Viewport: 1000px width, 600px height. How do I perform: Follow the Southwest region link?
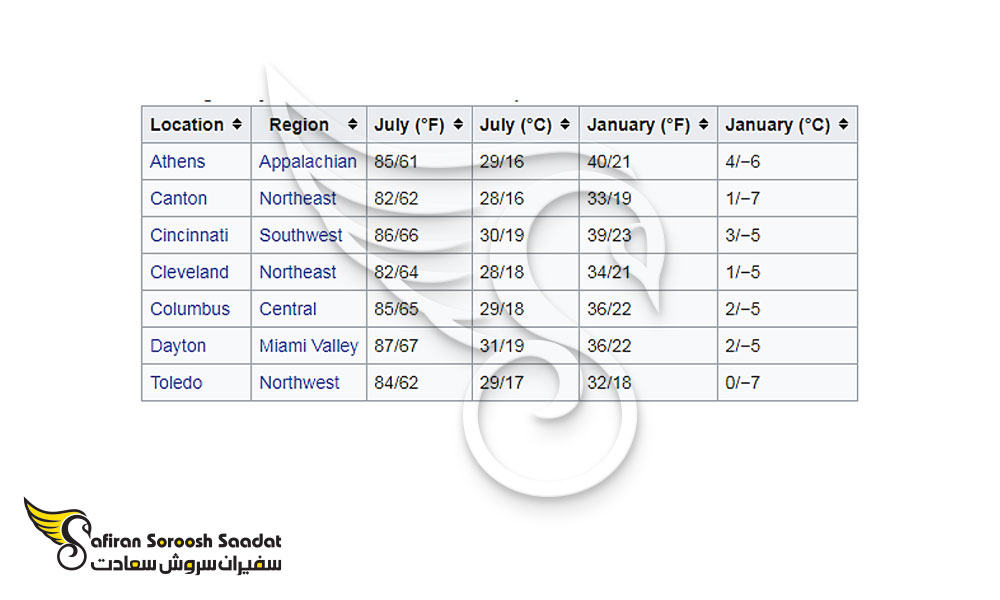[x=301, y=235]
